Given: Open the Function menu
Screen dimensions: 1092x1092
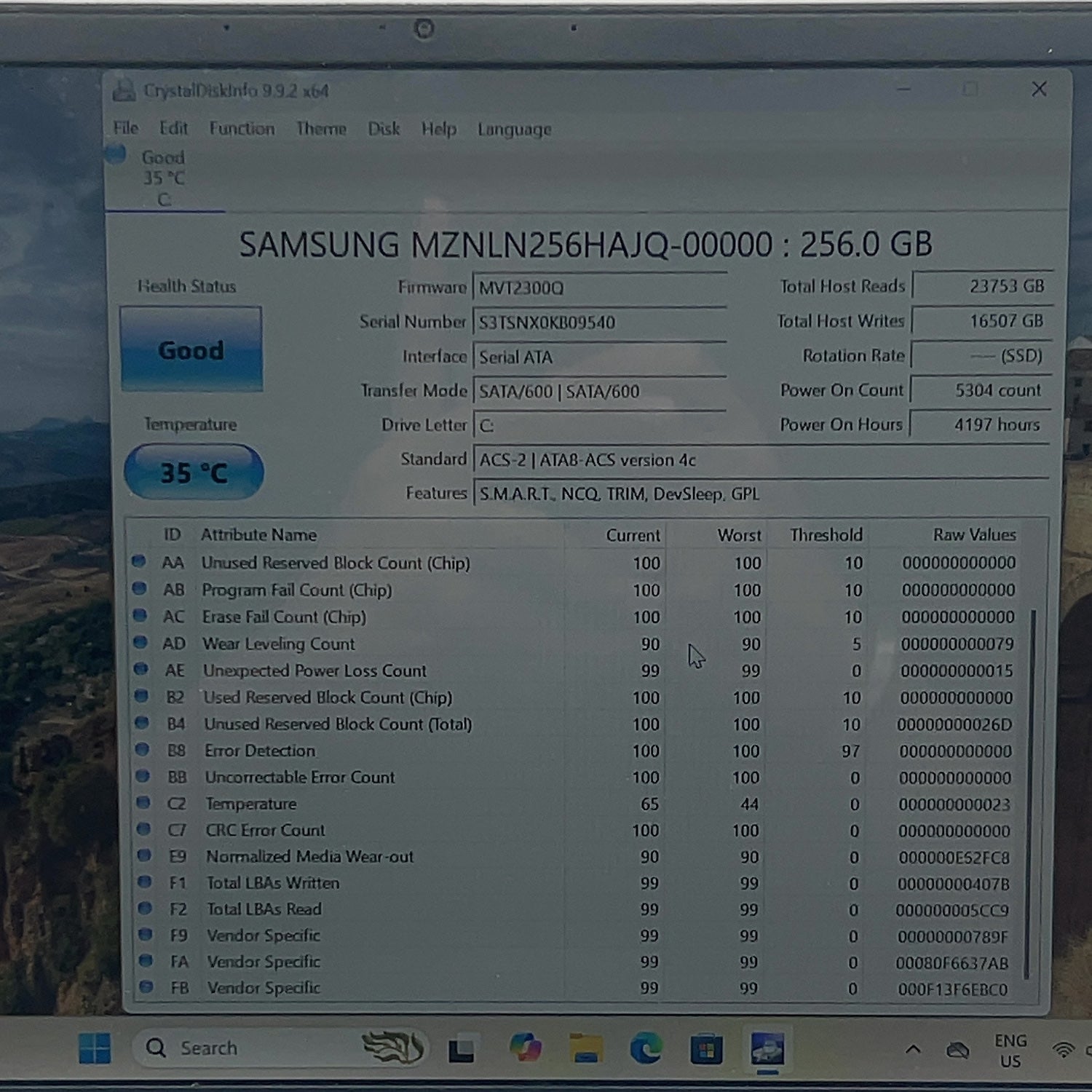Looking at the screenshot, I should coord(242,129).
